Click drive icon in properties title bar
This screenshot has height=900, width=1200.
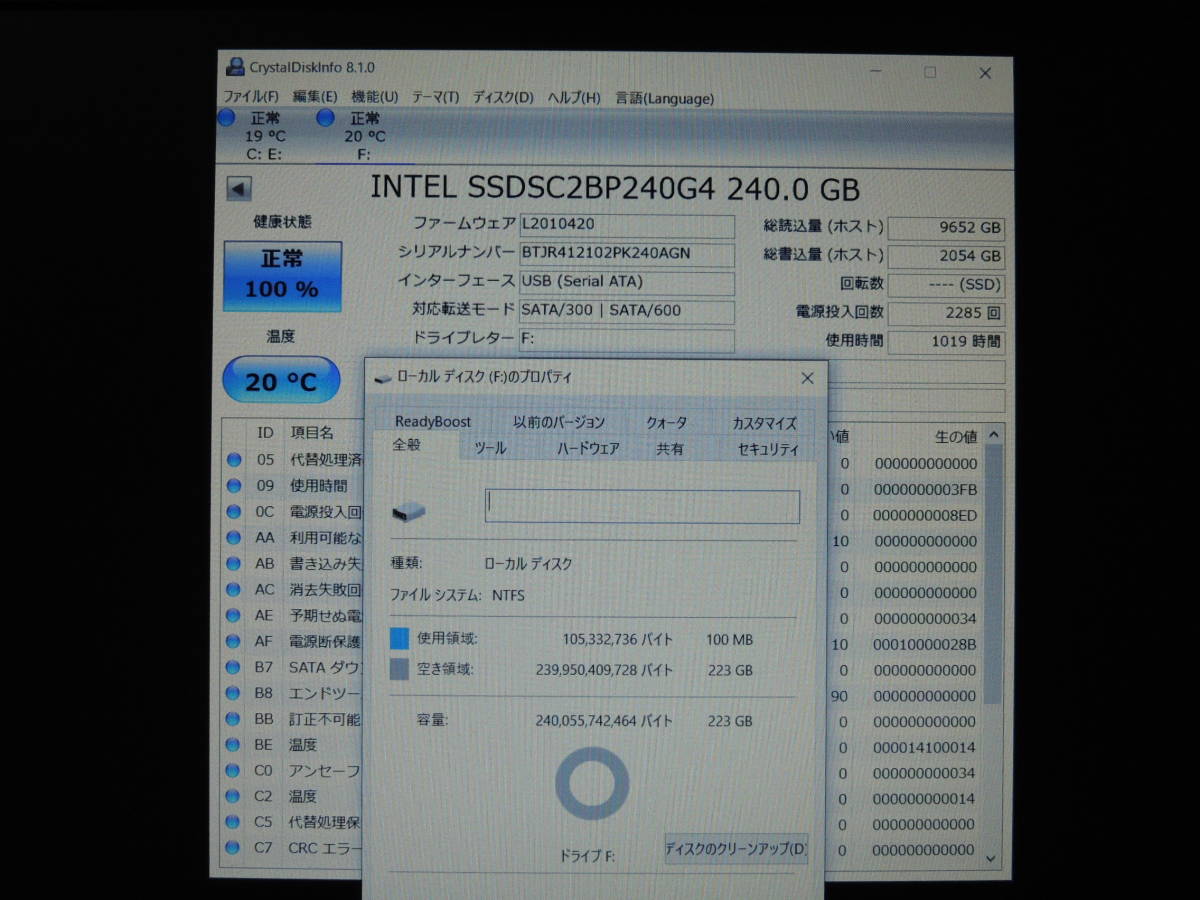(383, 379)
